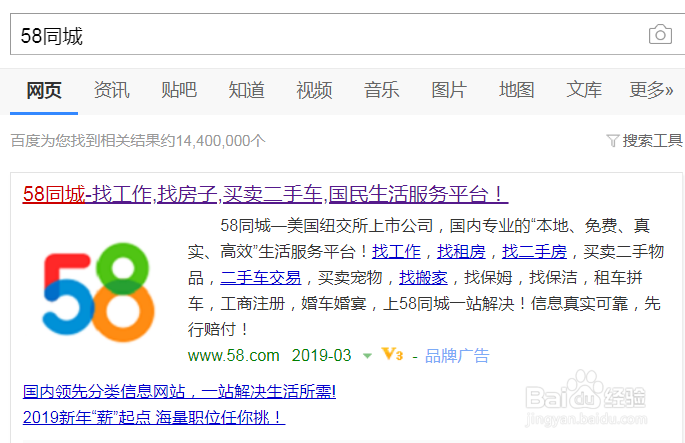Click the result count text 14,400,000个
Viewport: 685px width, 443px height.
(221, 141)
